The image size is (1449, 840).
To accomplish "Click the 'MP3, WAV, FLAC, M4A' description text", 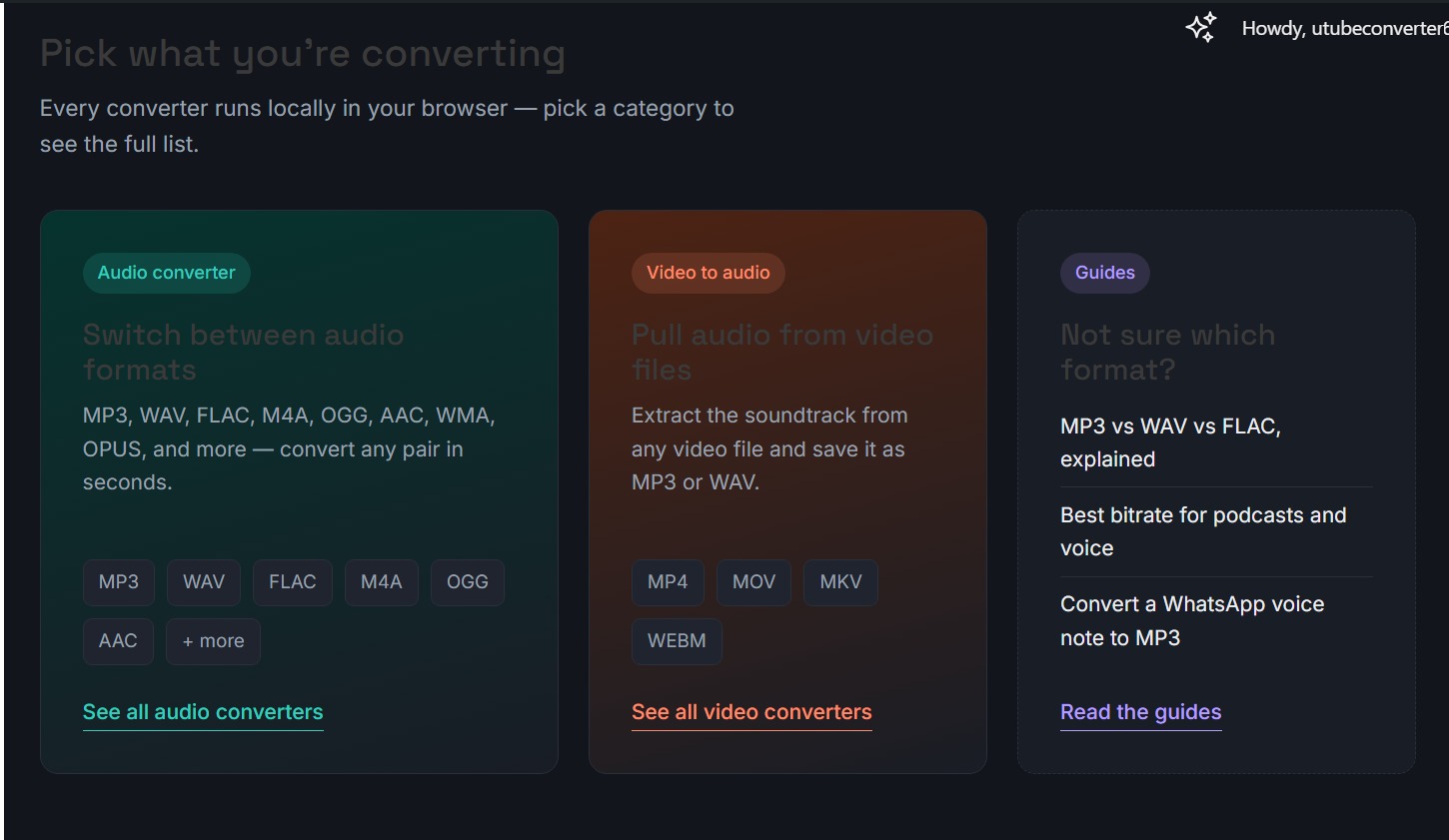I will [289, 448].
